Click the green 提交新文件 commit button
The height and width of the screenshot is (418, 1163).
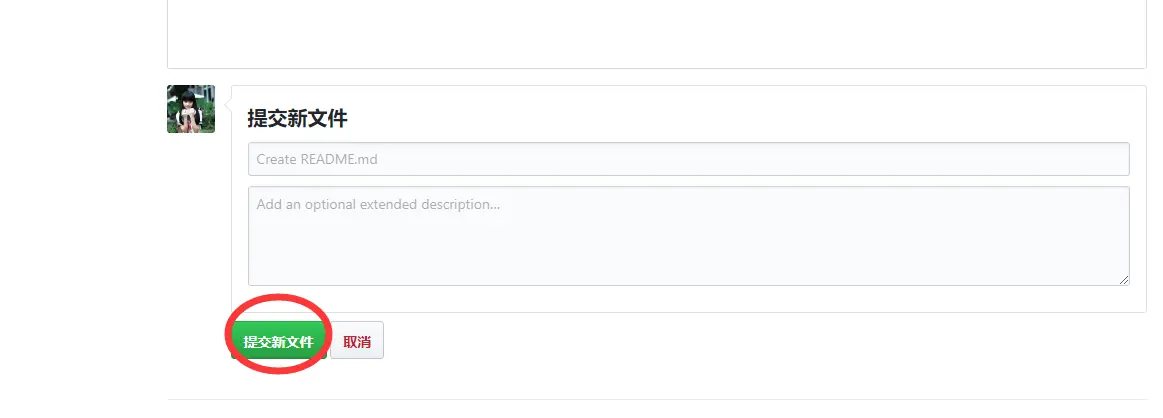pyautogui.click(x=279, y=342)
